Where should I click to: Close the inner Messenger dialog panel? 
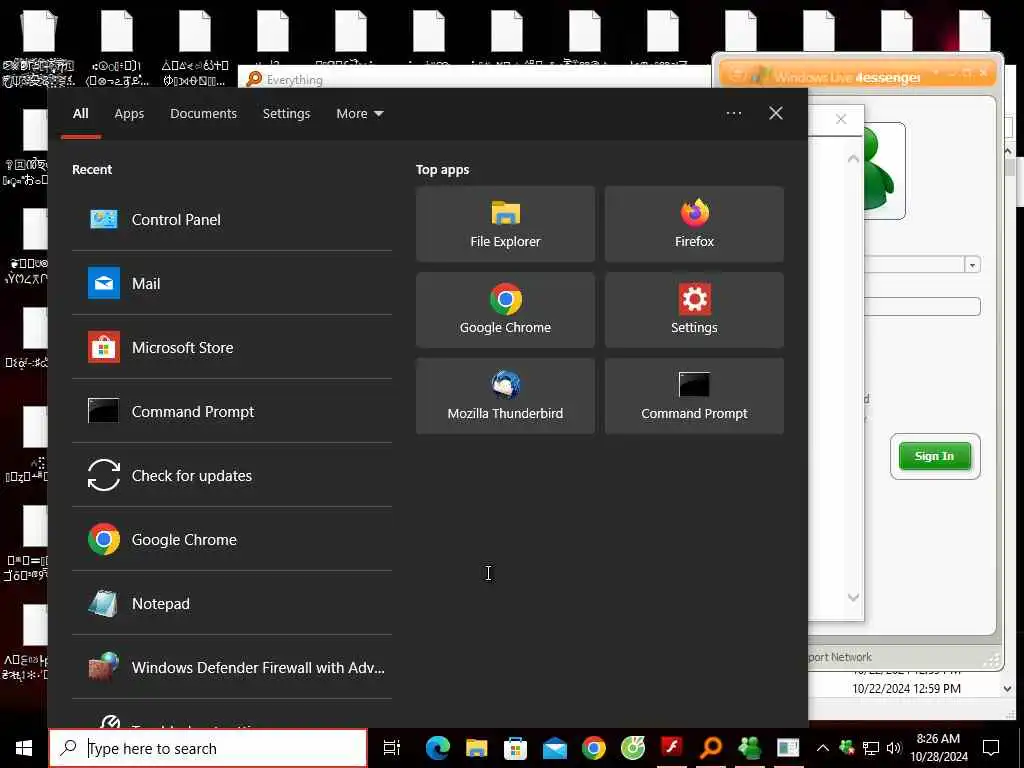841,119
